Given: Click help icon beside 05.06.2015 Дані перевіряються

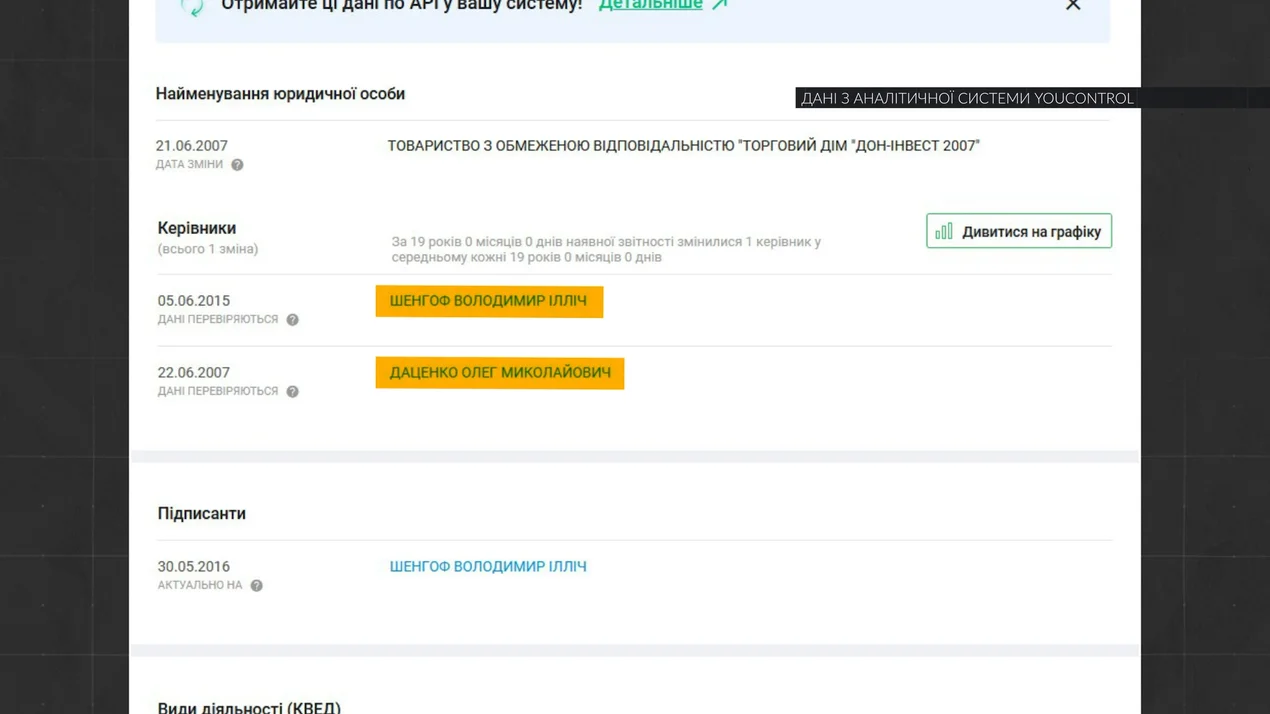Looking at the screenshot, I should 292,320.
